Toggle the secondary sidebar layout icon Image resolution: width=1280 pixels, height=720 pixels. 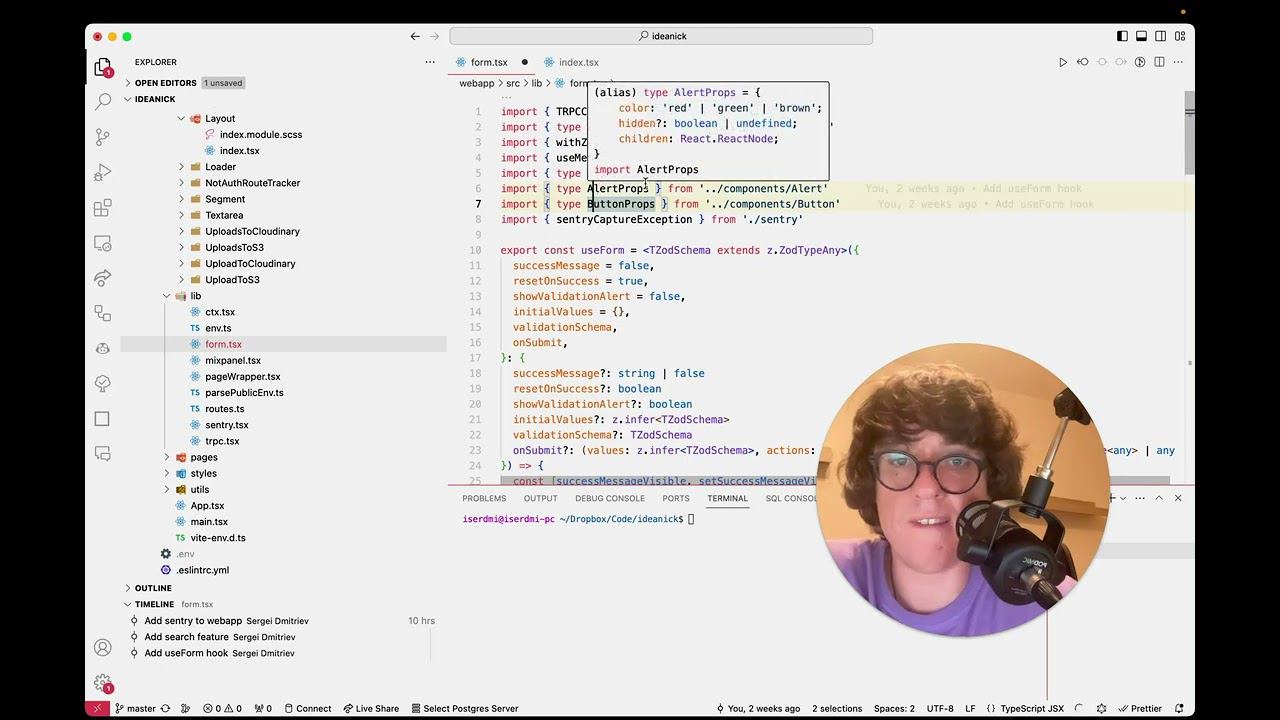1161,36
